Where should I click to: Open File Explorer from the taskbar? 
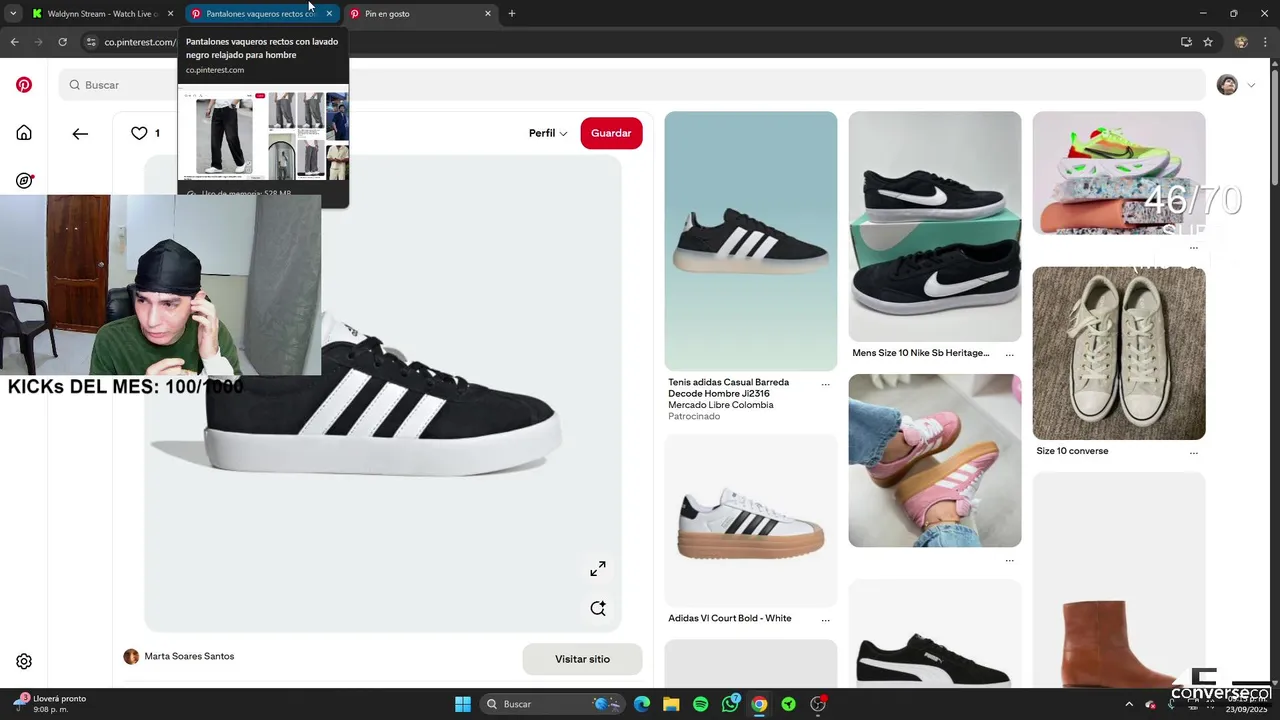pos(671,704)
